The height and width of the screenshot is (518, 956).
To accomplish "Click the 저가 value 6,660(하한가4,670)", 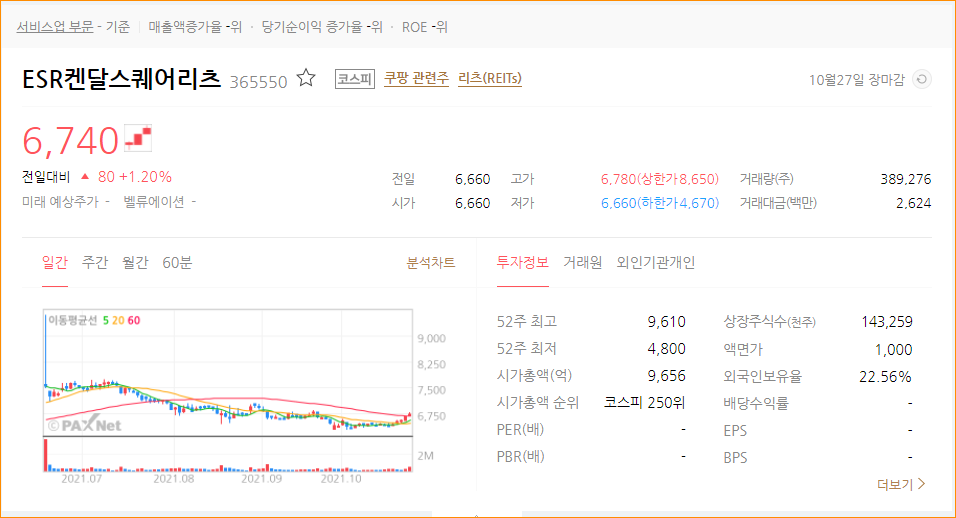I will click(x=660, y=203).
